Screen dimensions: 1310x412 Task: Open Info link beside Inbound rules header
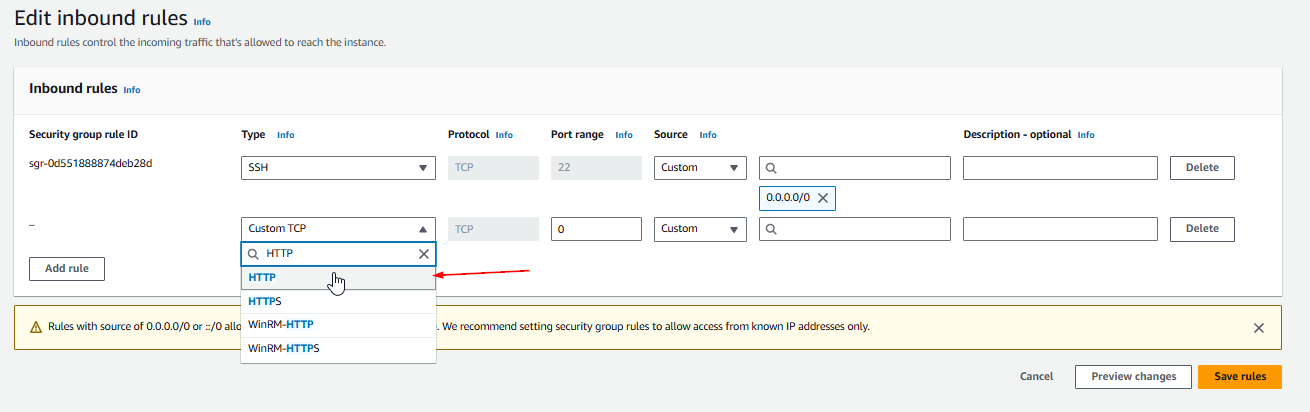131,89
